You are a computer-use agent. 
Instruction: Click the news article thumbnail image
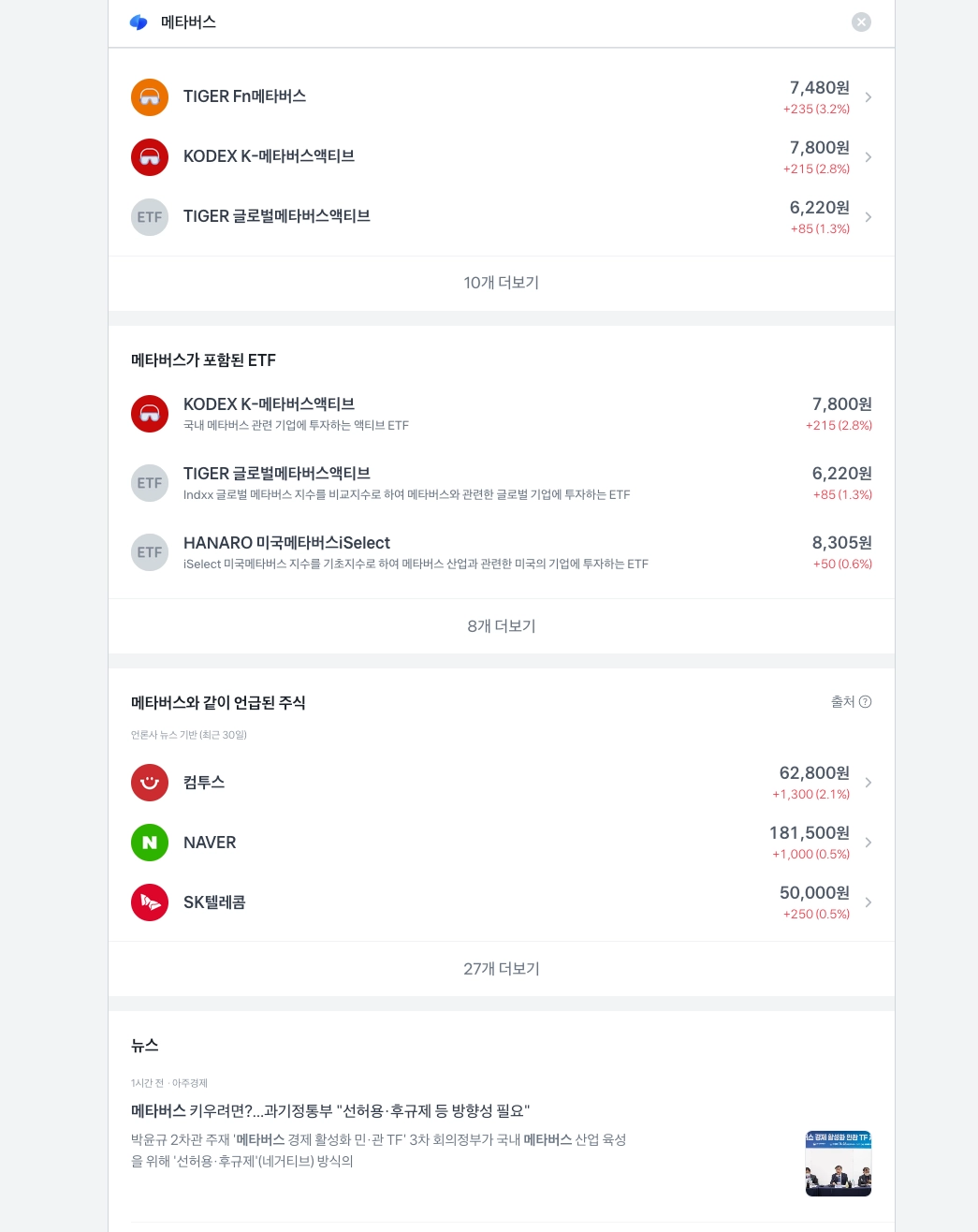click(x=838, y=1164)
